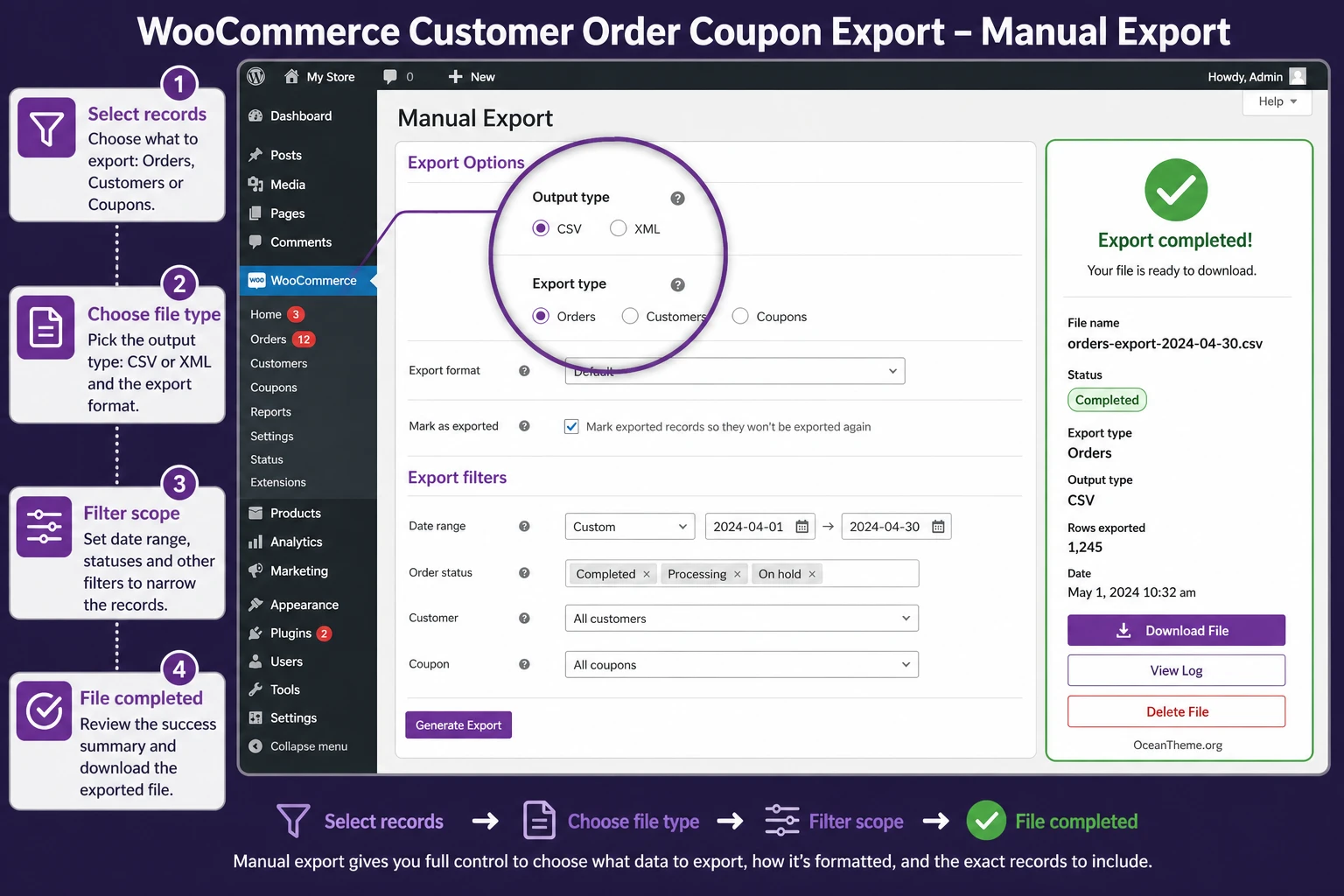Open WooCommerce Reports submenu item
The image size is (1344, 896).
coord(271,411)
